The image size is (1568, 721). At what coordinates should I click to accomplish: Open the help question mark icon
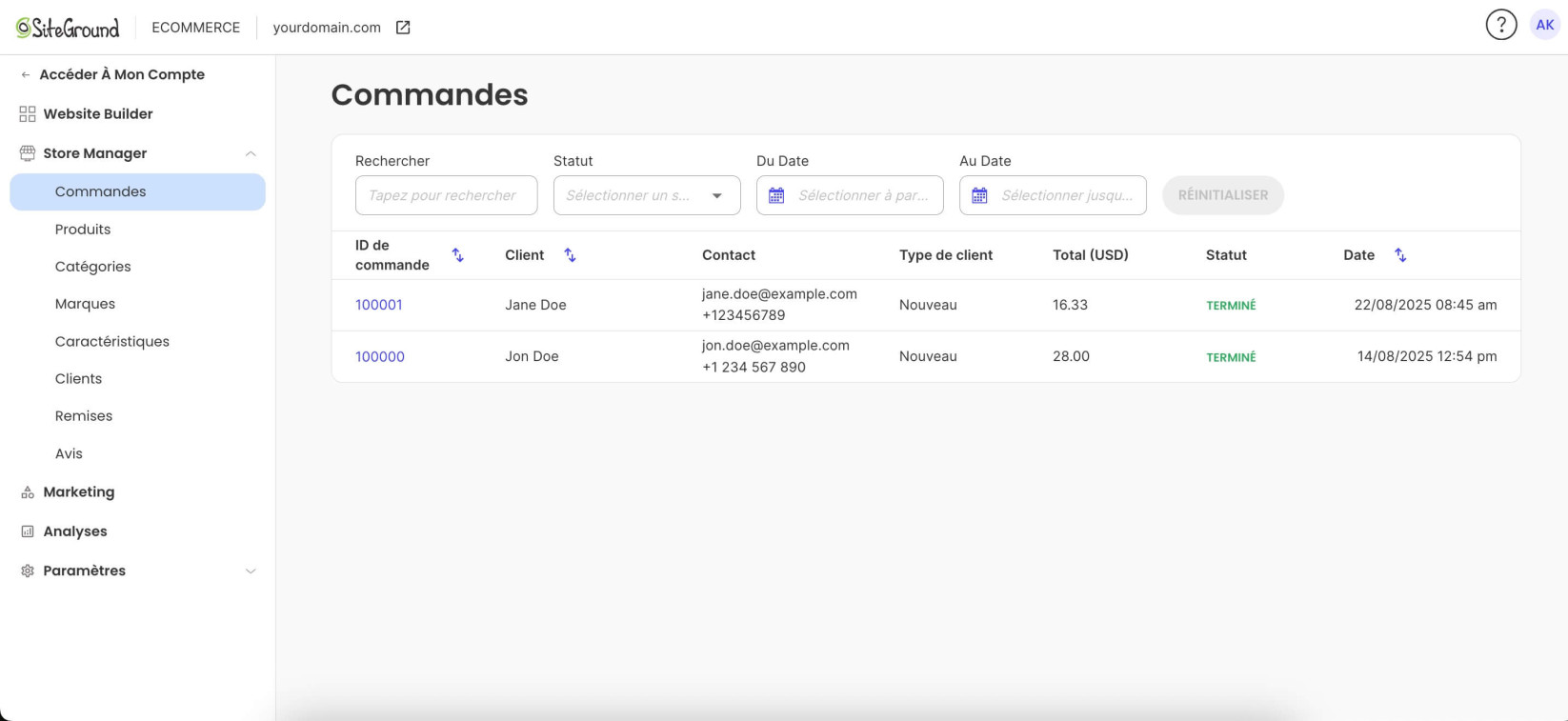(1501, 26)
